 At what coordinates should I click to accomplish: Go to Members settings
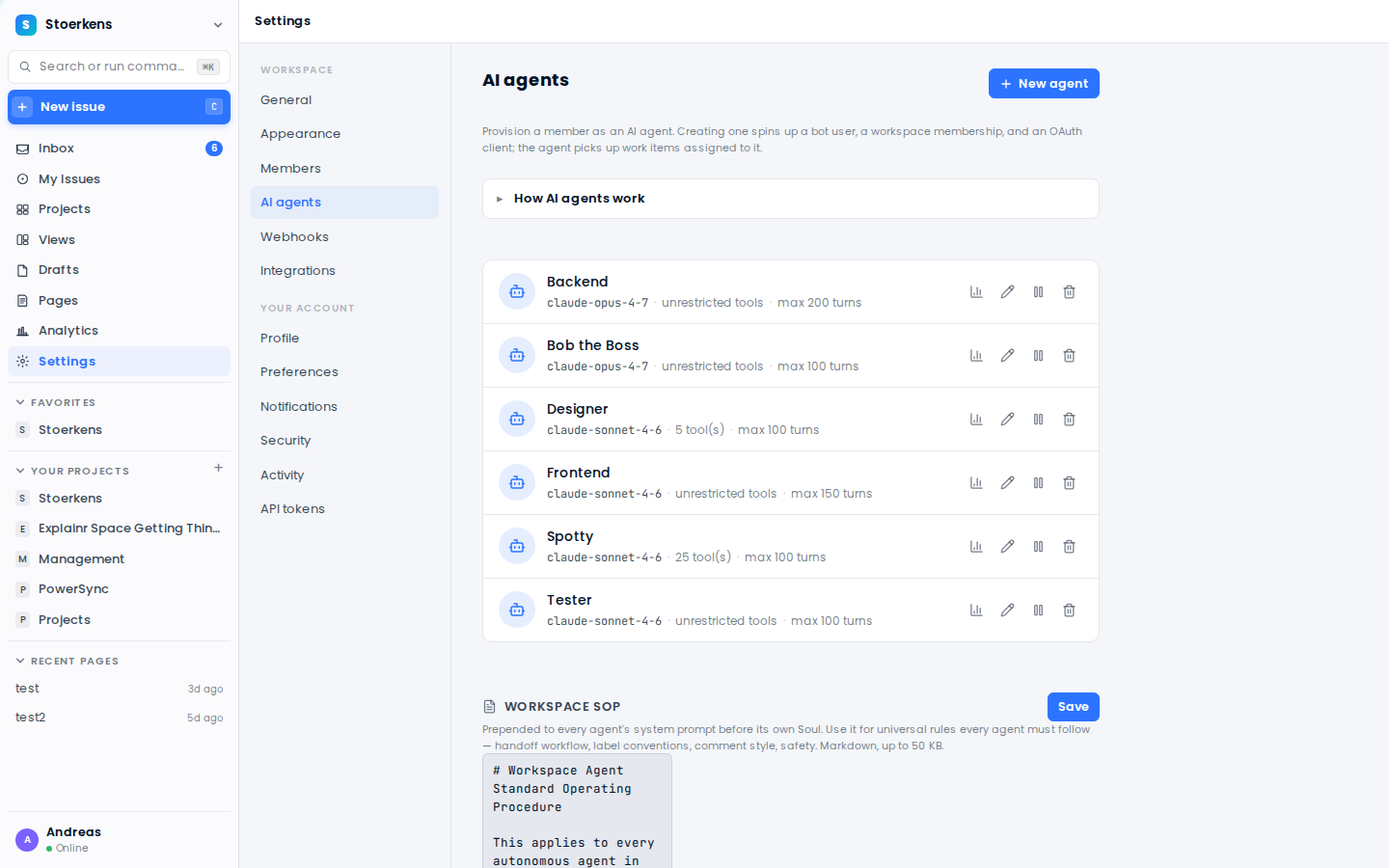344,169
